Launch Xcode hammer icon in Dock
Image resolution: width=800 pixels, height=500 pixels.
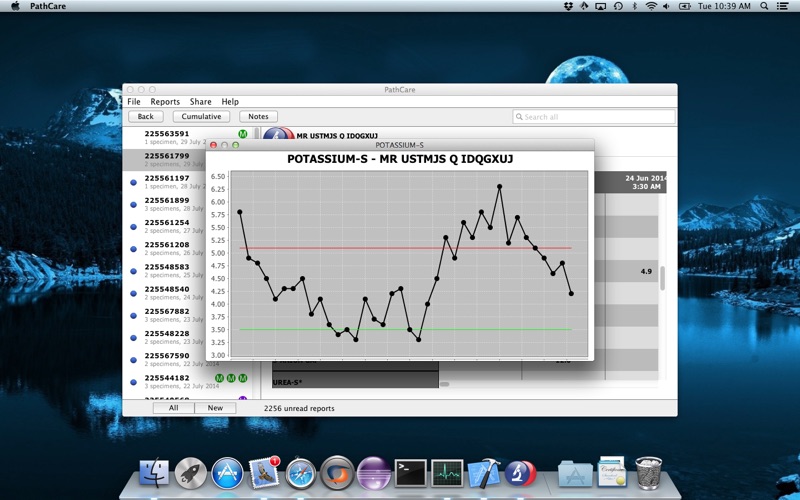[484, 472]
